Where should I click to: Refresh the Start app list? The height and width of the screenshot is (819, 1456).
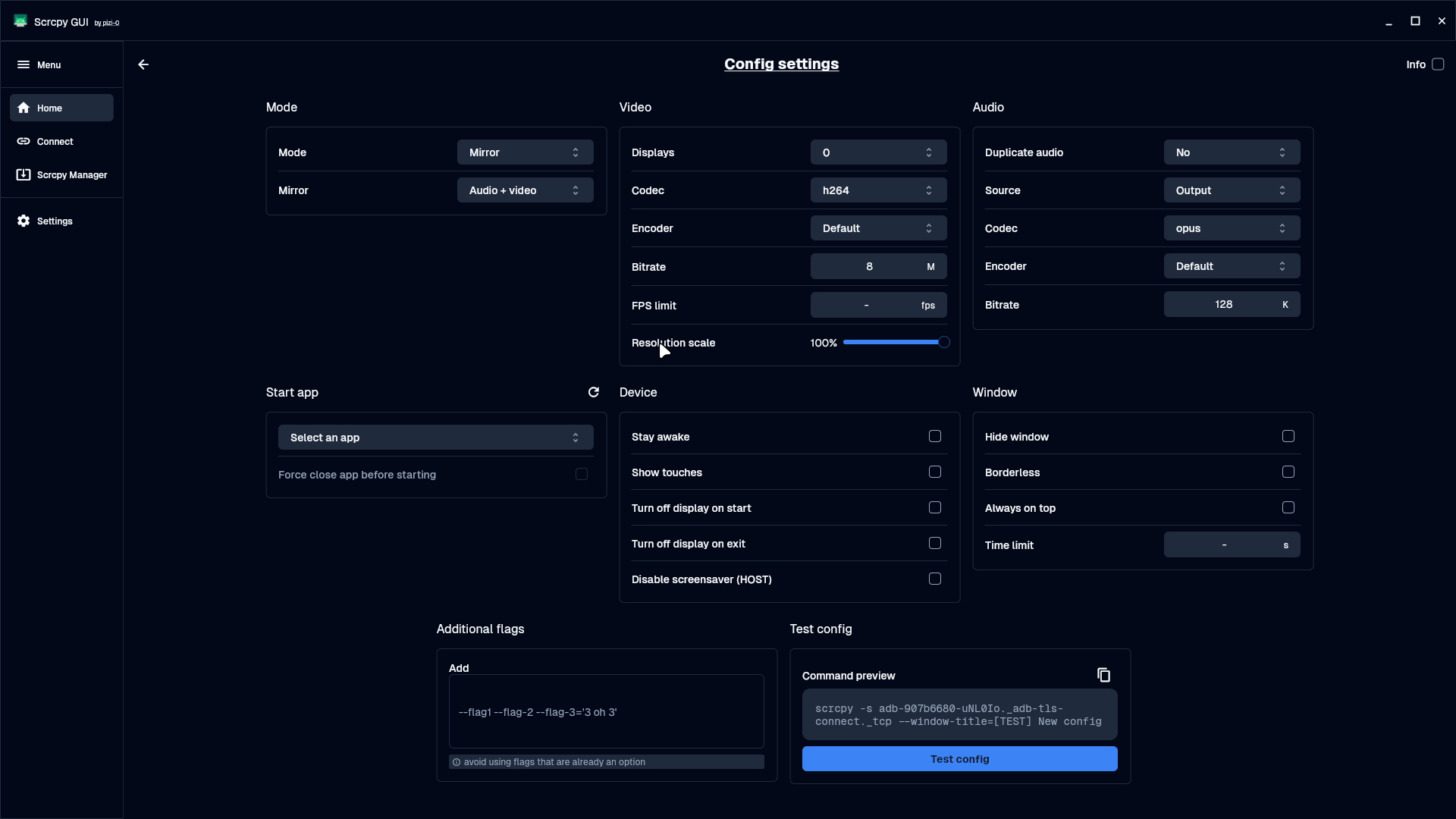[594, 392]
